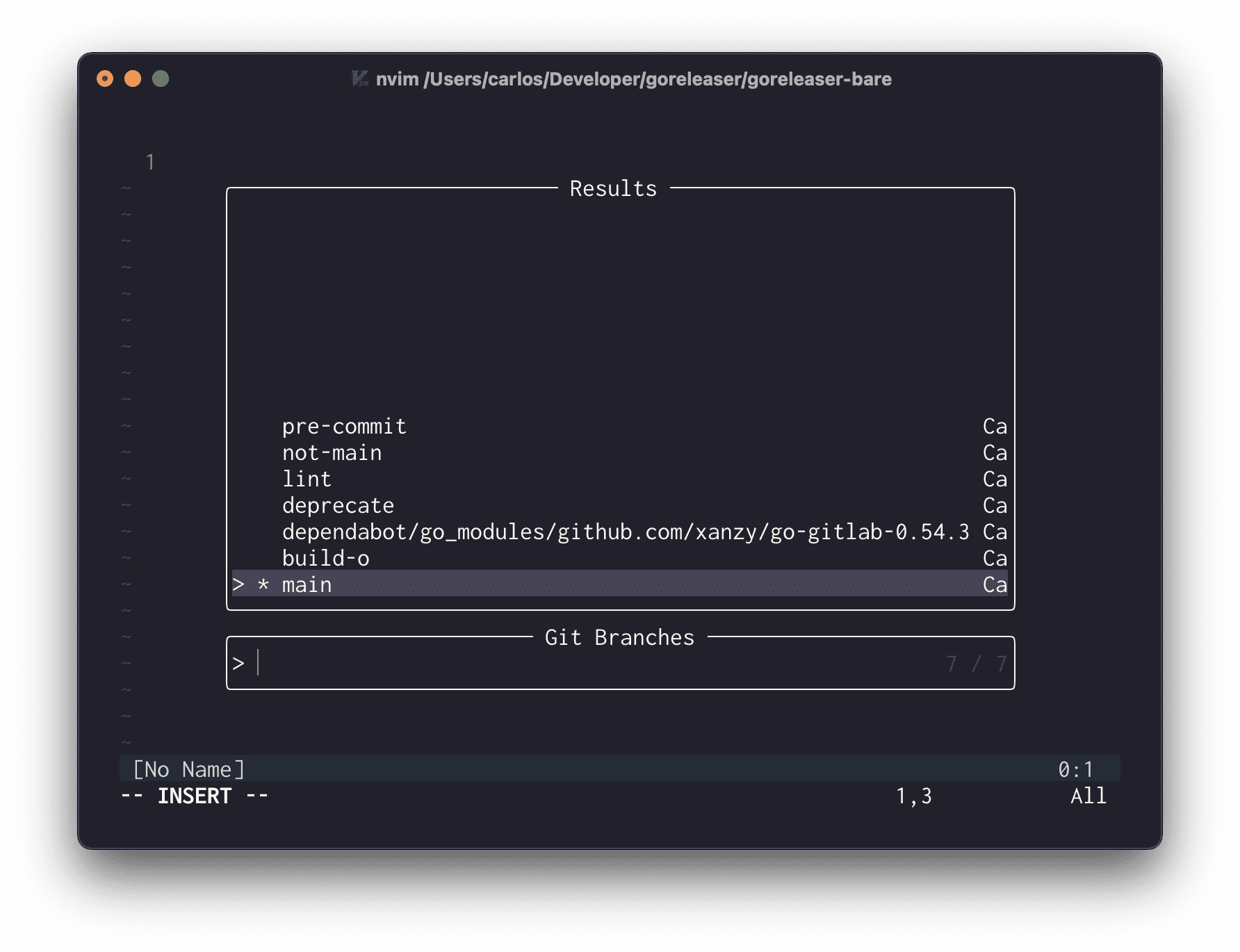Select the main branch entry
Viewport: 1240px width, 952px height.
[306, 584]
